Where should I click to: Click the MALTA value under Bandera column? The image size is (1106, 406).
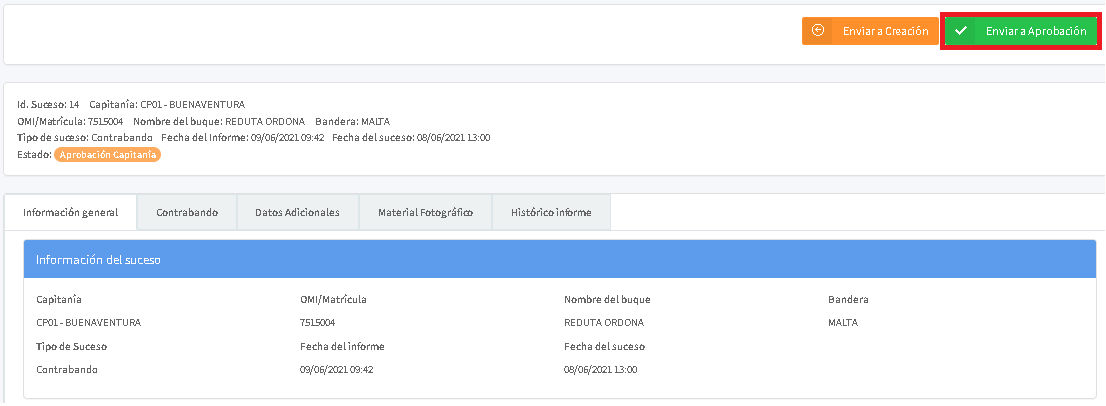tap(843, 323)
